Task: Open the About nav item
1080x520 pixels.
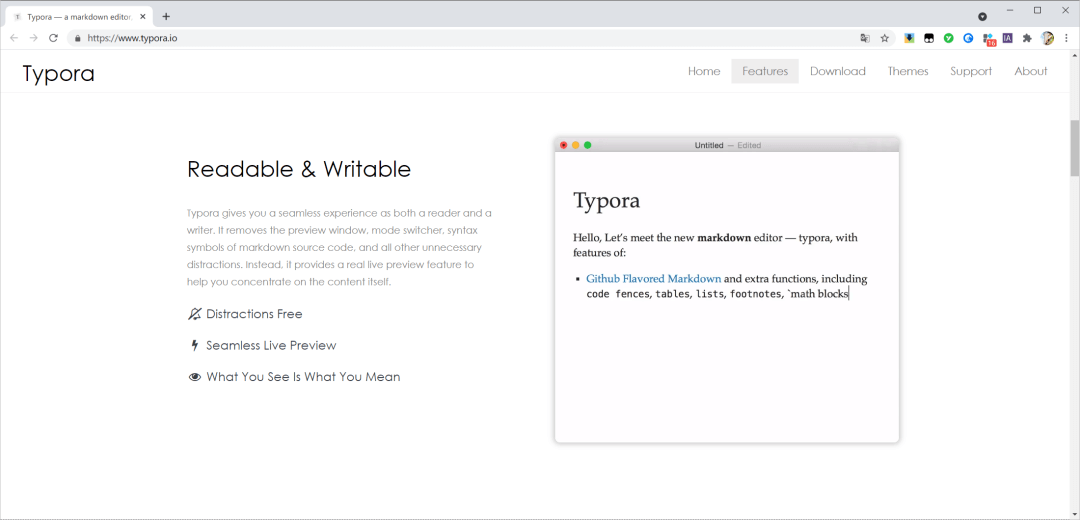Action: coord(1030,71)
